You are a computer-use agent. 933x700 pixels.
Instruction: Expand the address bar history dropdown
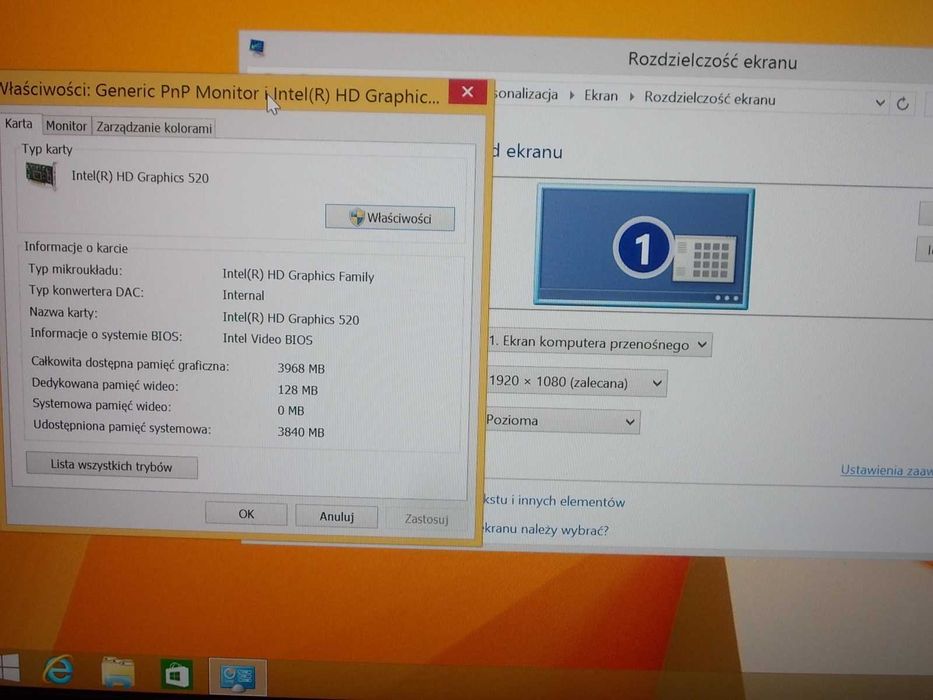click(880, 103)
